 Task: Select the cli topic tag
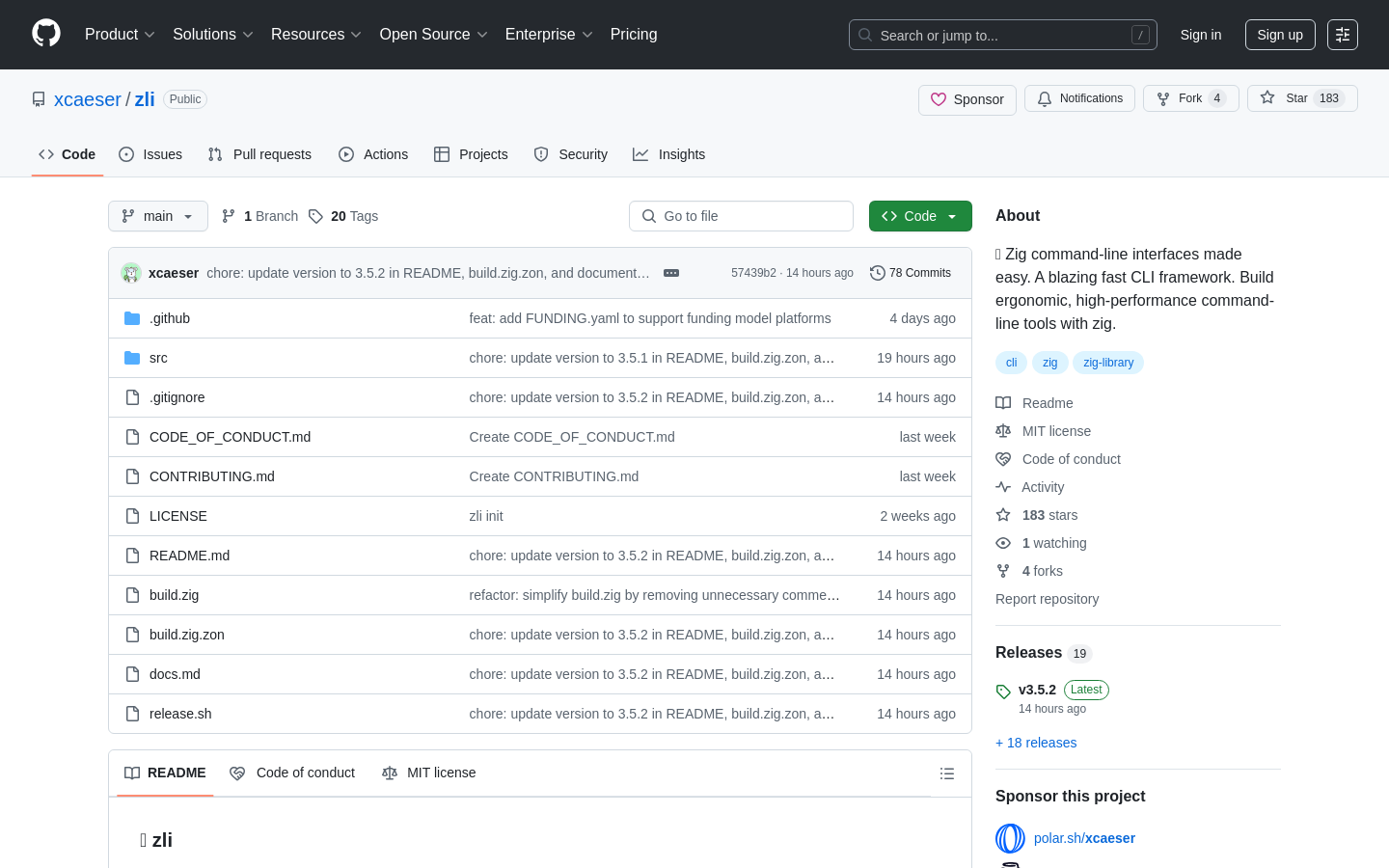click(x=1011, y=363)
